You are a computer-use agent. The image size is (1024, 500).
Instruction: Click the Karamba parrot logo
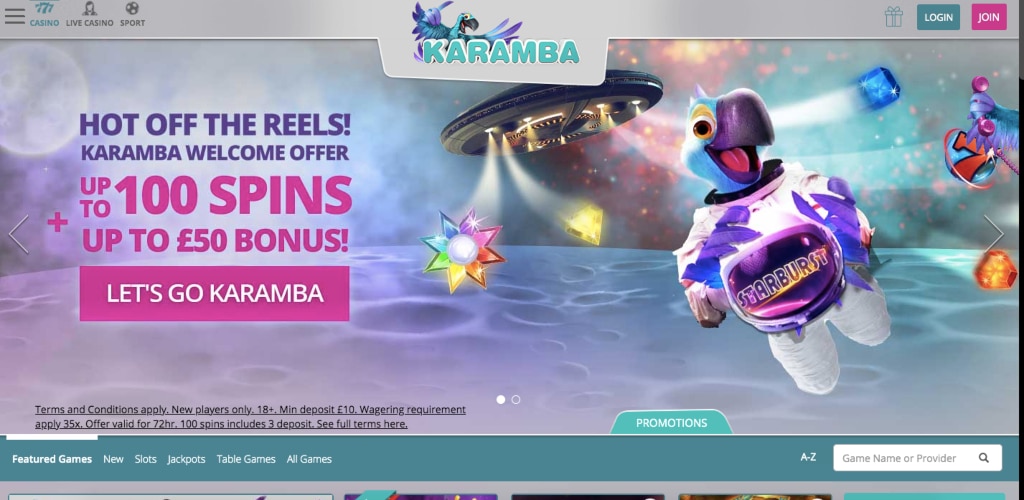(x=495, y=36)
